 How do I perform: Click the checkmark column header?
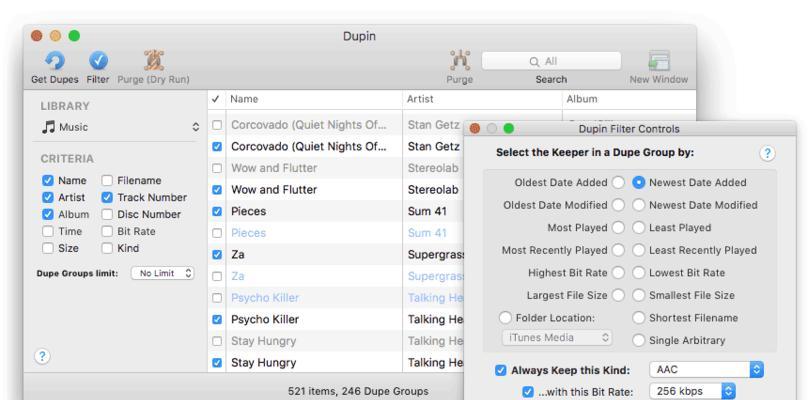(216, 99)
